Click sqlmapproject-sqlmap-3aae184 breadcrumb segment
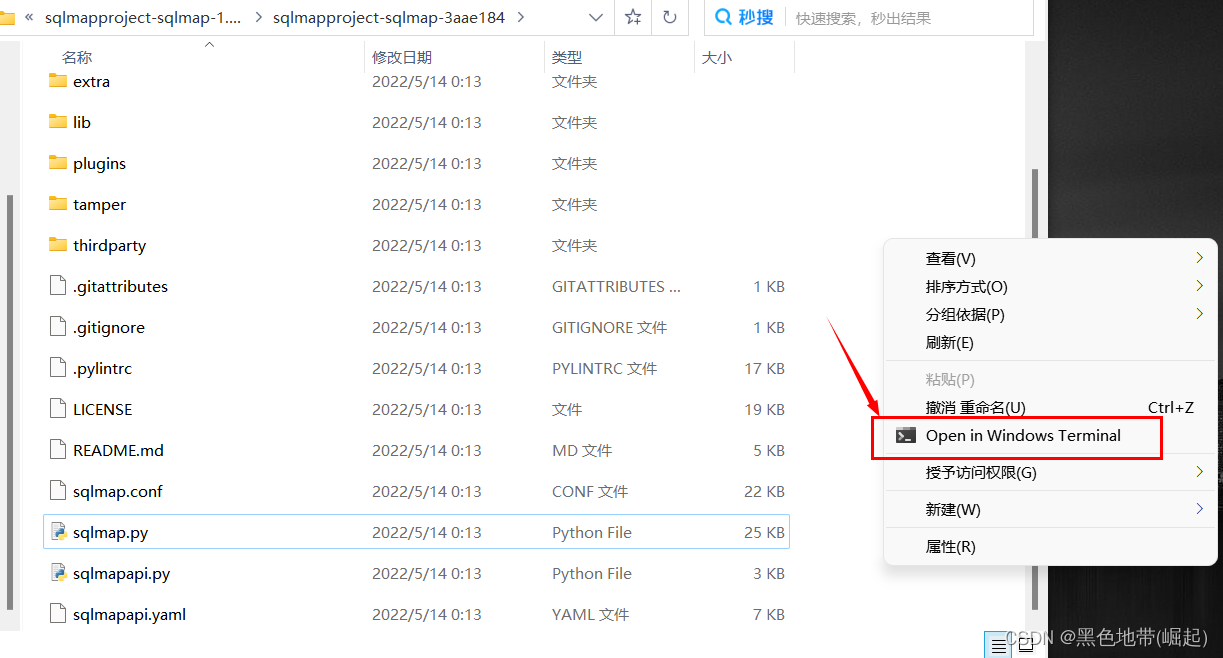The height and width of the screenshot is (658, 1223). pyautogui.click(x=389, y=17)
